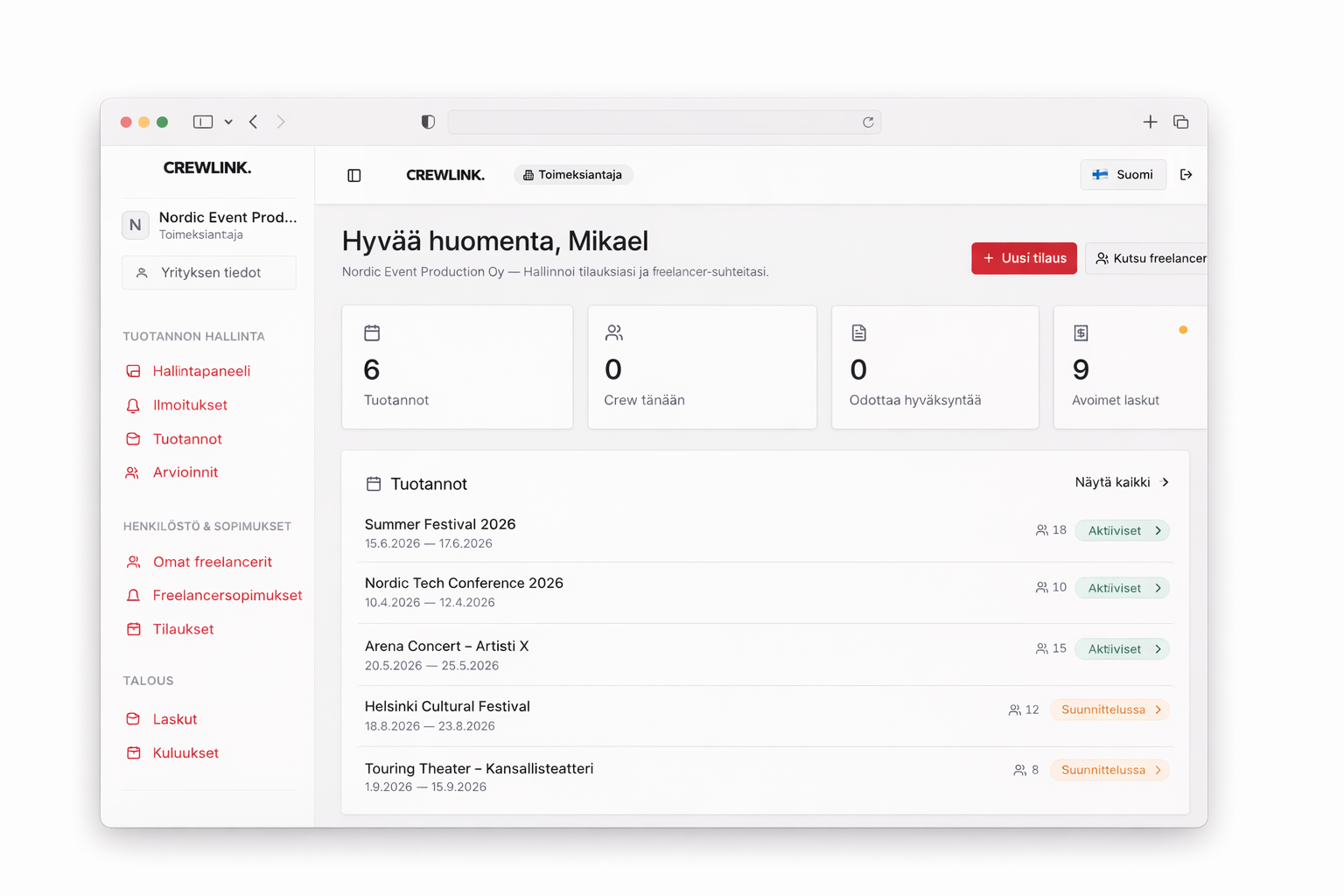
Task: Expand Summer Festival 2026 Aktiiviset chevron
Action: point(1158,531)
